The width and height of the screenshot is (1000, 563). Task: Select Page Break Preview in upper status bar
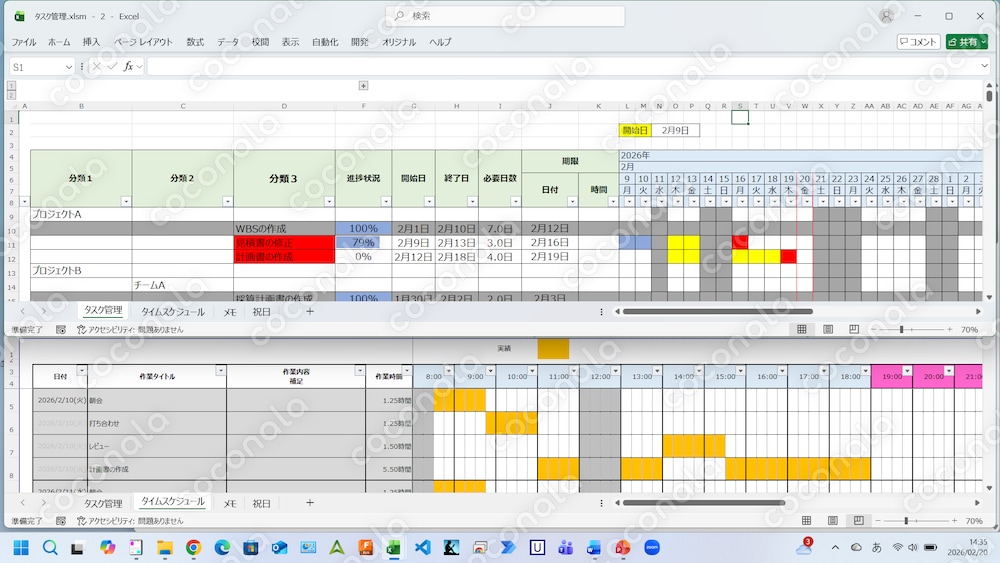click(x=854, y=329)
